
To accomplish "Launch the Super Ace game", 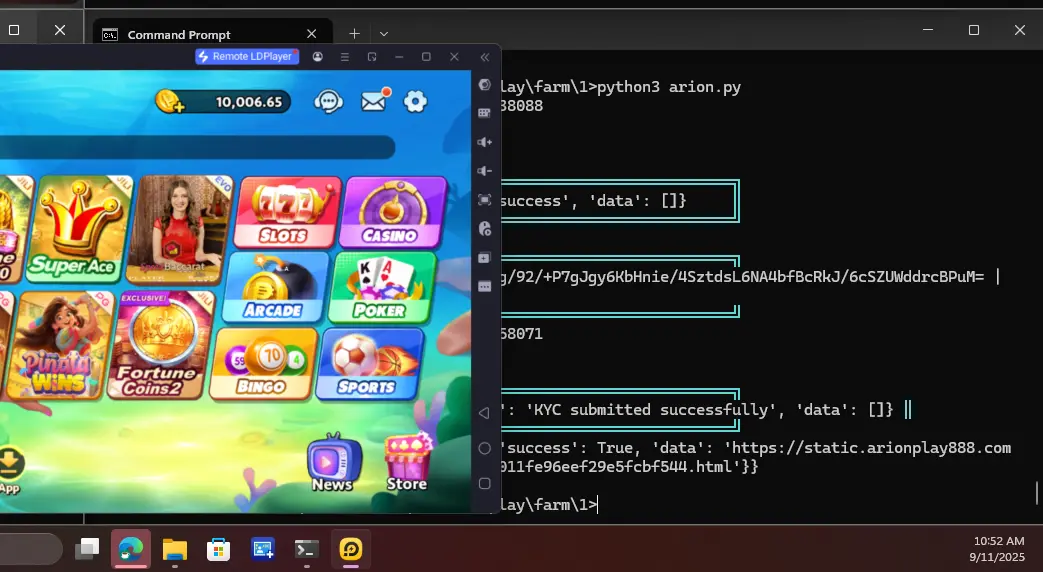I will pyautogui.click(x=78, y=228).
